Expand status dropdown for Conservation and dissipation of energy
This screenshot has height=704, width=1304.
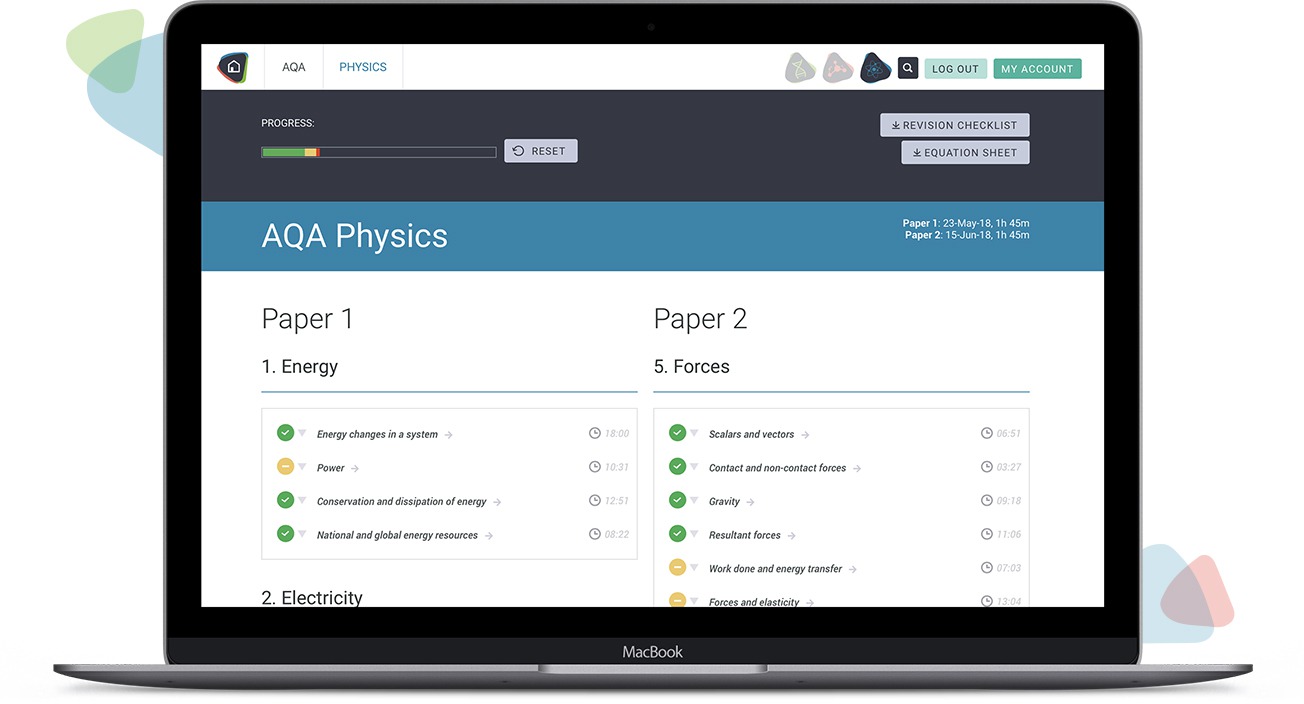pos(302,500)
